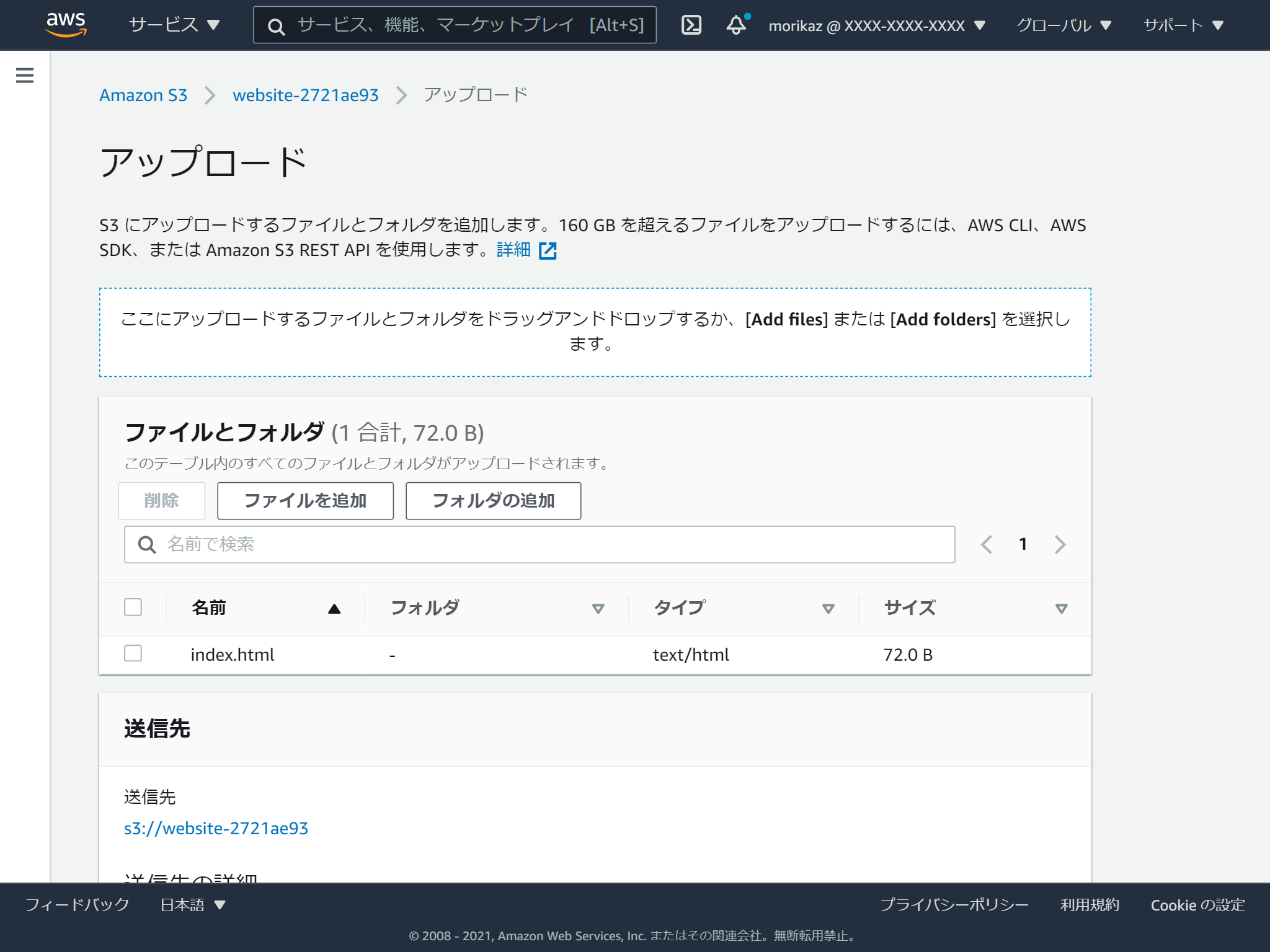Screen dimensions: 1270x952
Task: Open the サポート menu
Action: click(x=1183, y=25)
